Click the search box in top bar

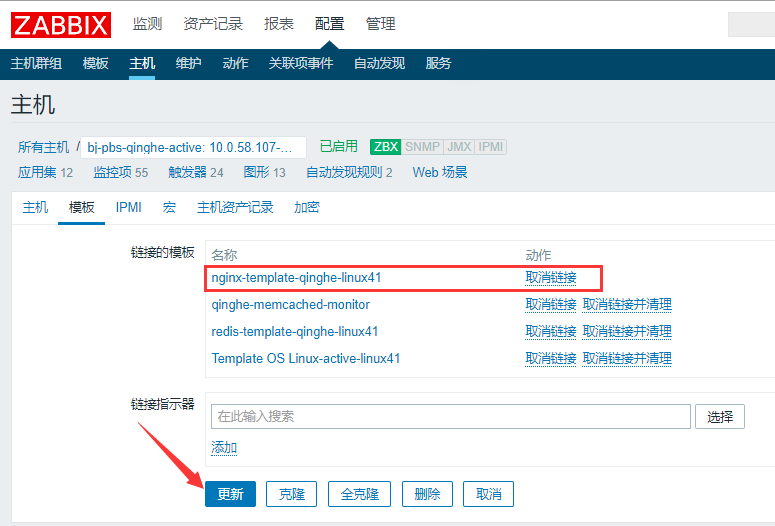pos(751,24)
